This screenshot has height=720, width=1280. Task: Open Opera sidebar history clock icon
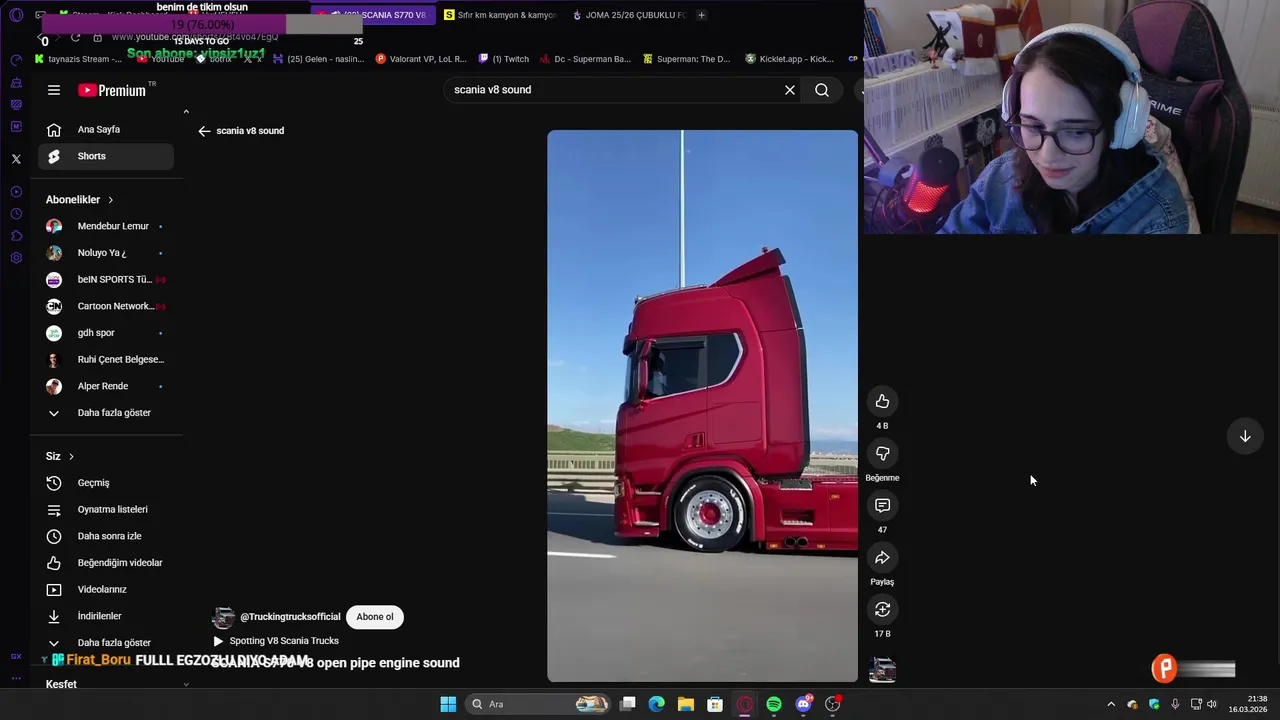16,214
